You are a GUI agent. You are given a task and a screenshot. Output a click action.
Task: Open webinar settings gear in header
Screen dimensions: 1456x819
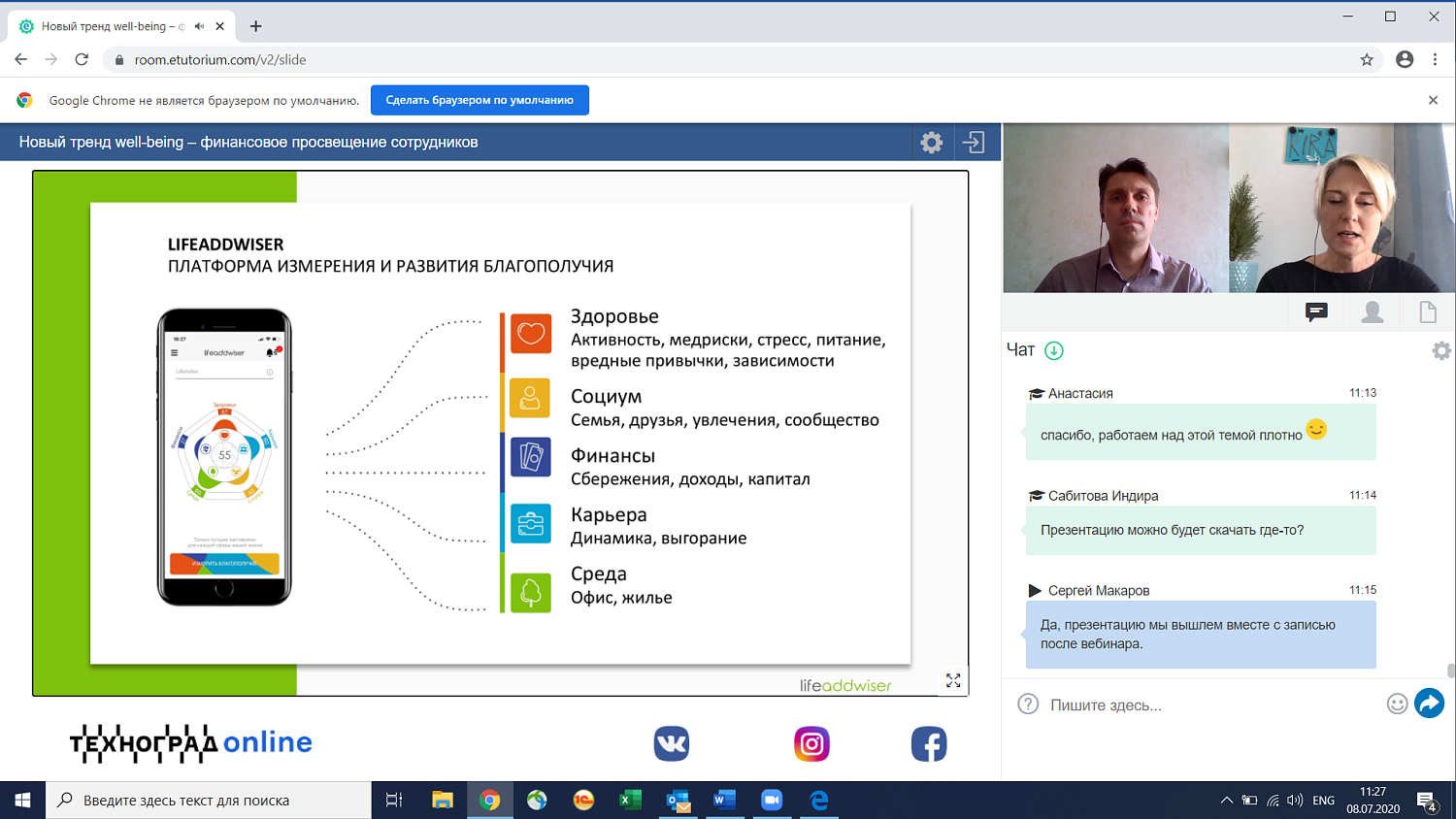[932, 143]
